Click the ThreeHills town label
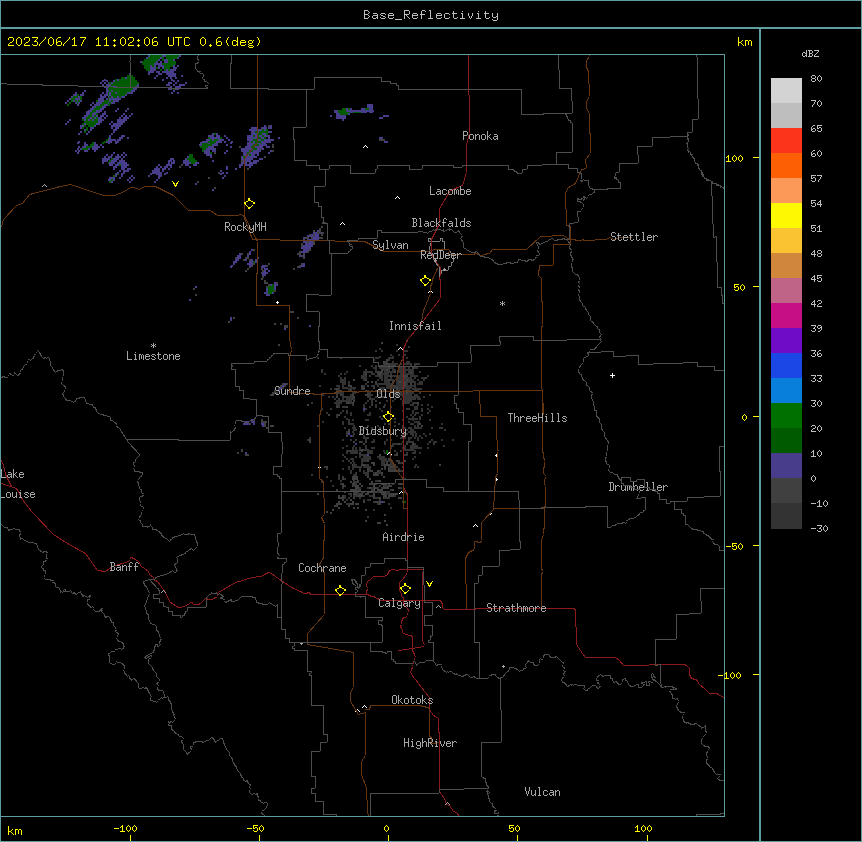Image resolution: width=862 pixels, height=842 pixels. pyautogui.click(x=537, y=418)
